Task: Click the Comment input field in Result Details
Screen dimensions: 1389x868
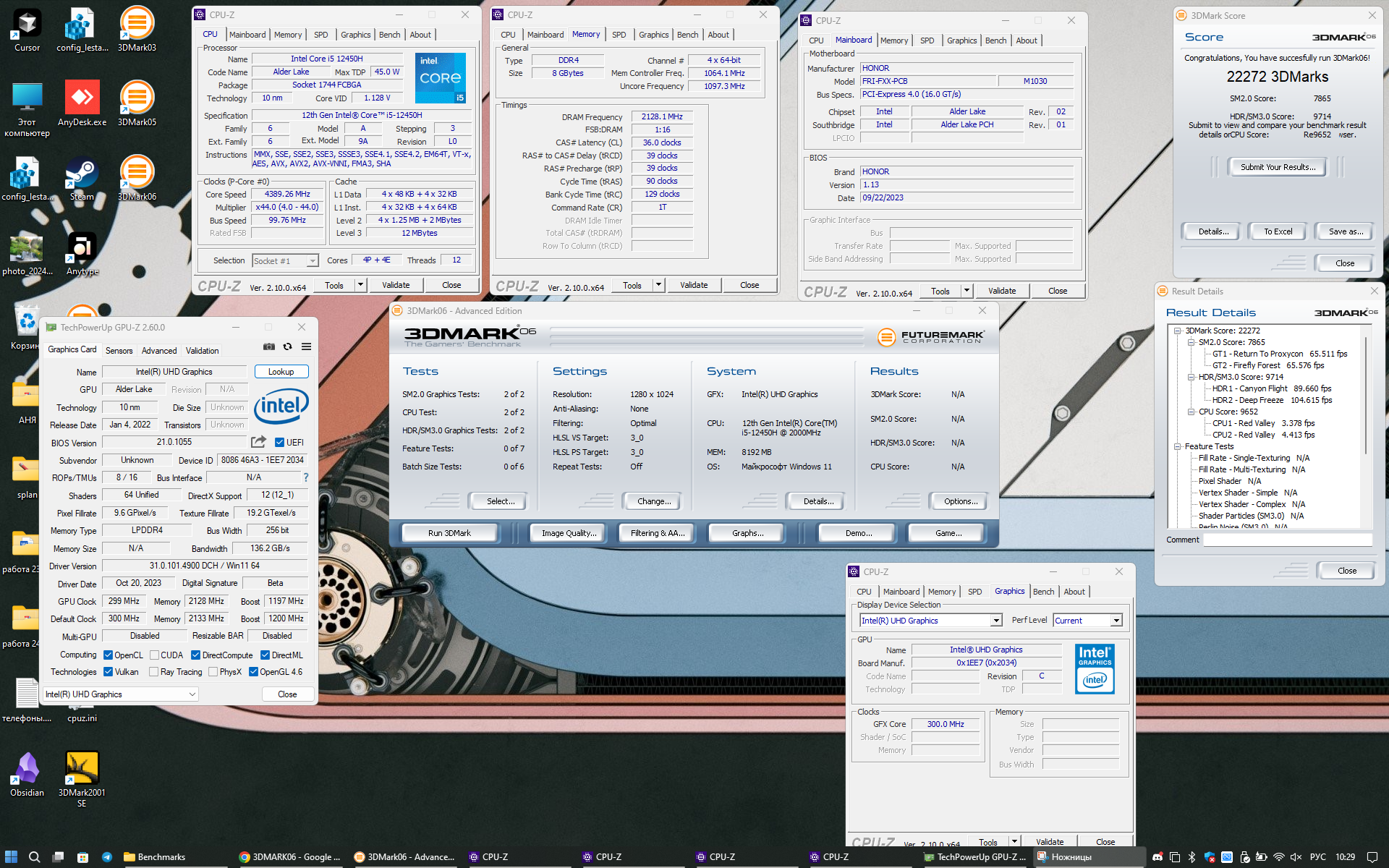Action: tap(1288, 540)
